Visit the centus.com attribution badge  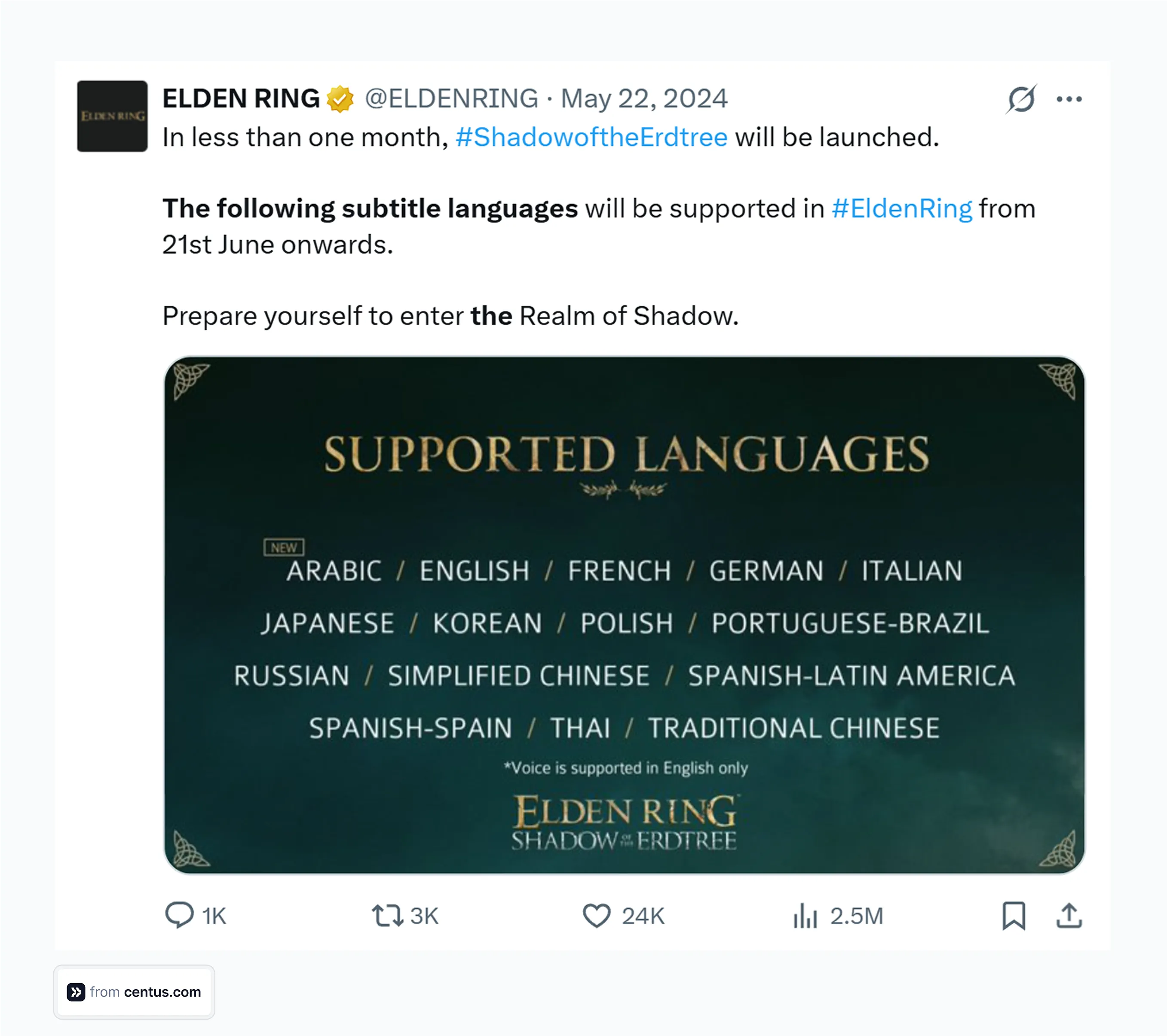pos(135,991)
